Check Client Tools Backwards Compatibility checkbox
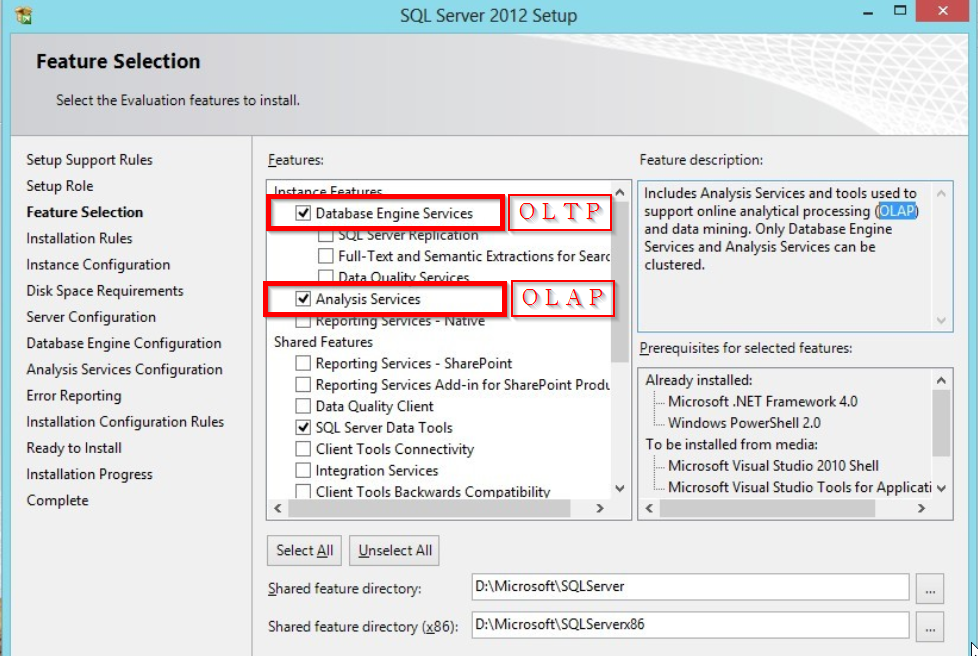The image size is (978, 656). (303, 491)
